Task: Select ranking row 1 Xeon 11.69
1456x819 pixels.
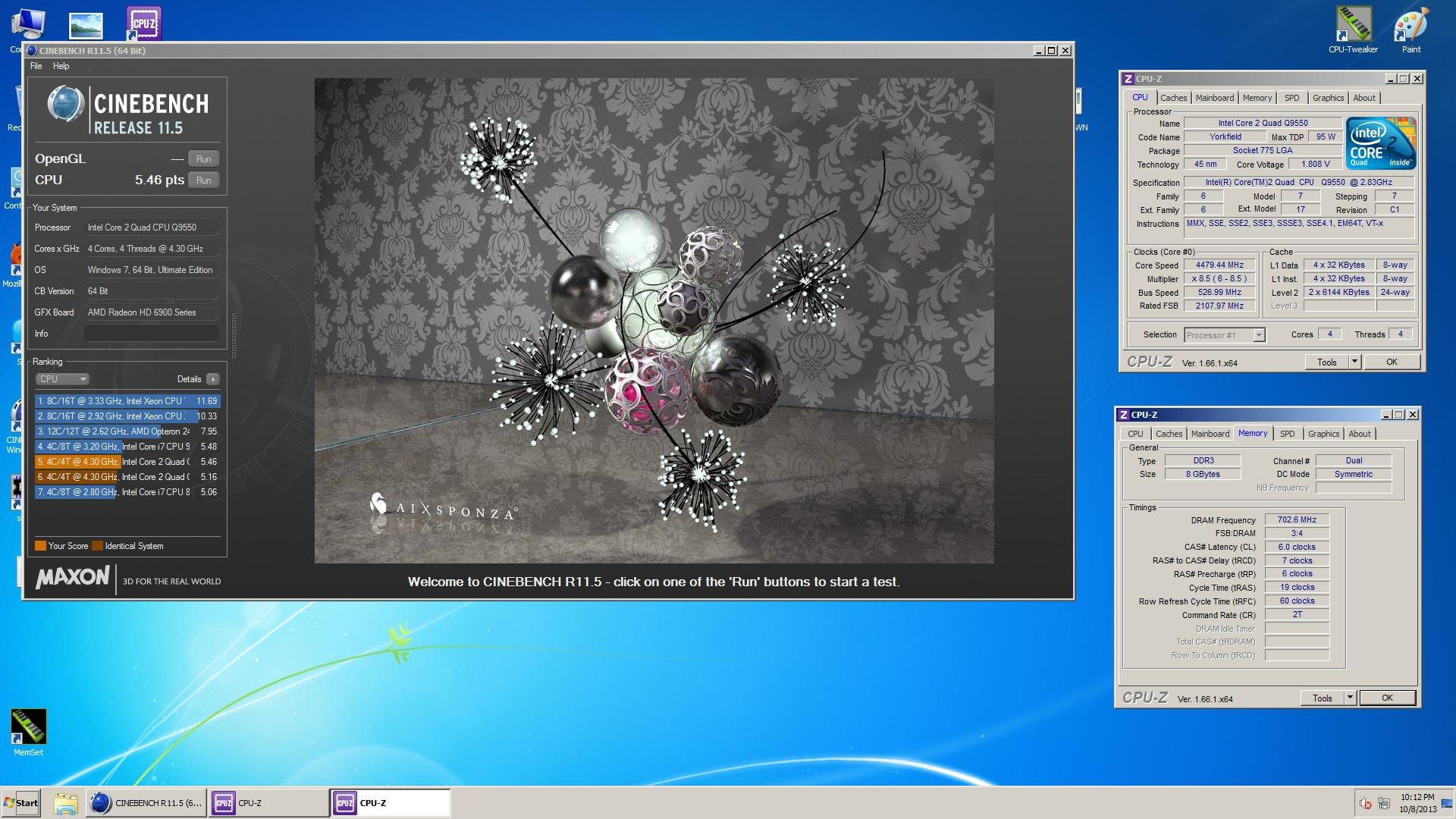Action: pos(127,401)
